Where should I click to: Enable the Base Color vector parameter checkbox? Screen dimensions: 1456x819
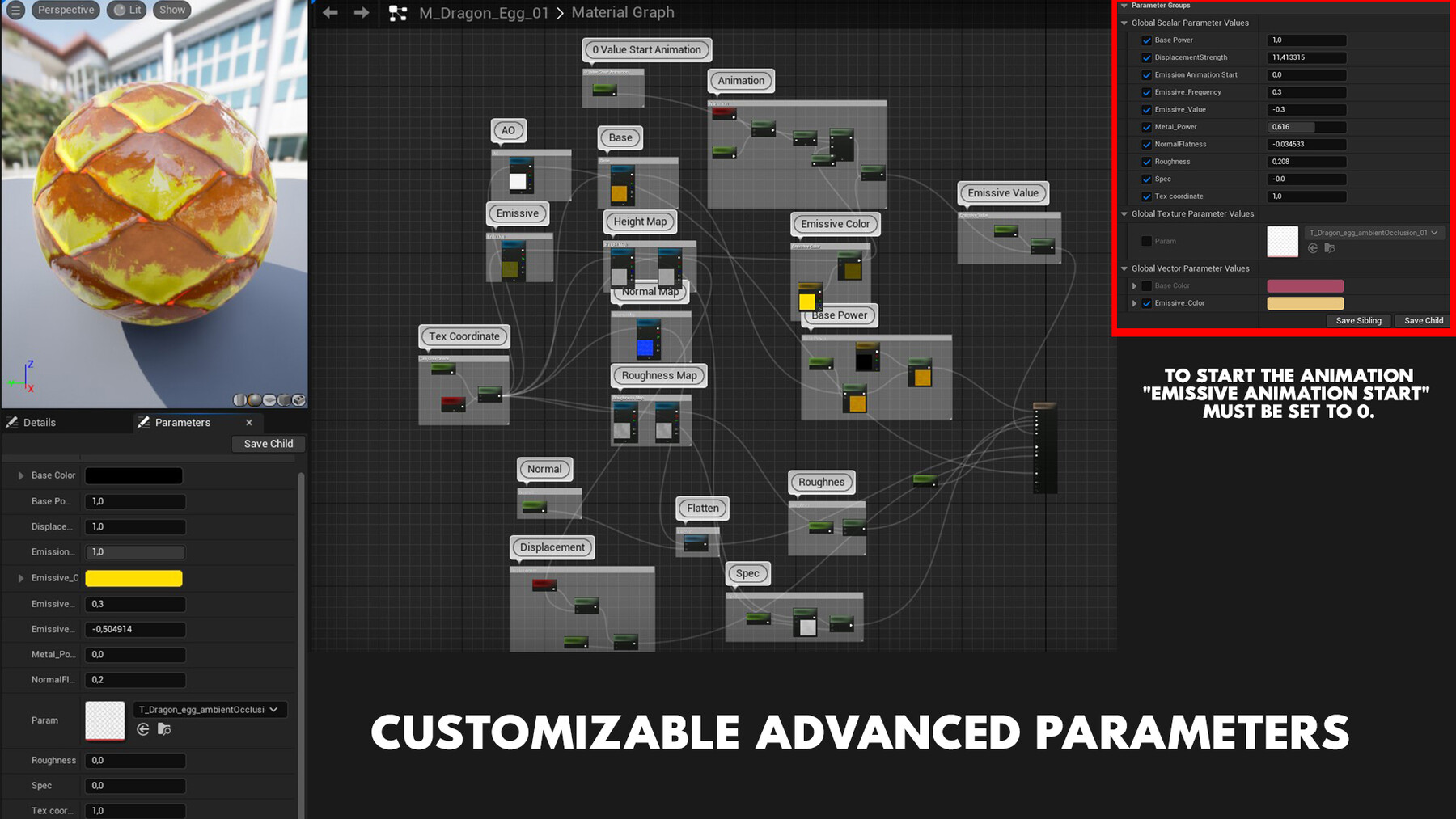click(1146, 285)
